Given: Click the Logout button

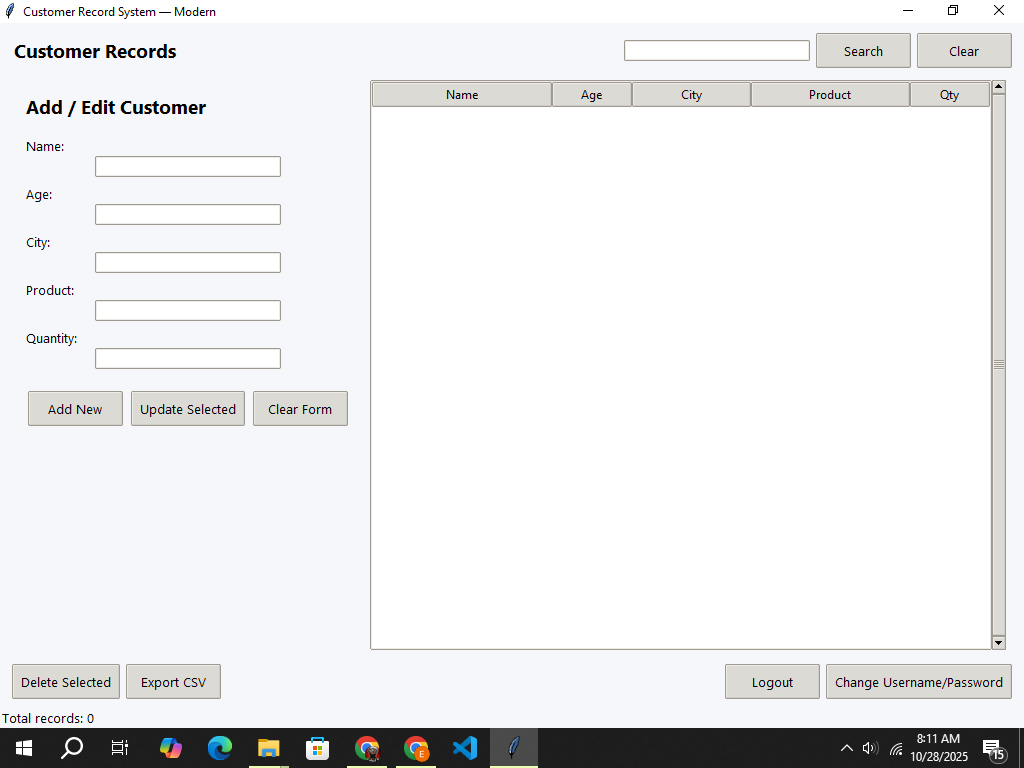Looking at the screenshot, I should 772,682.
